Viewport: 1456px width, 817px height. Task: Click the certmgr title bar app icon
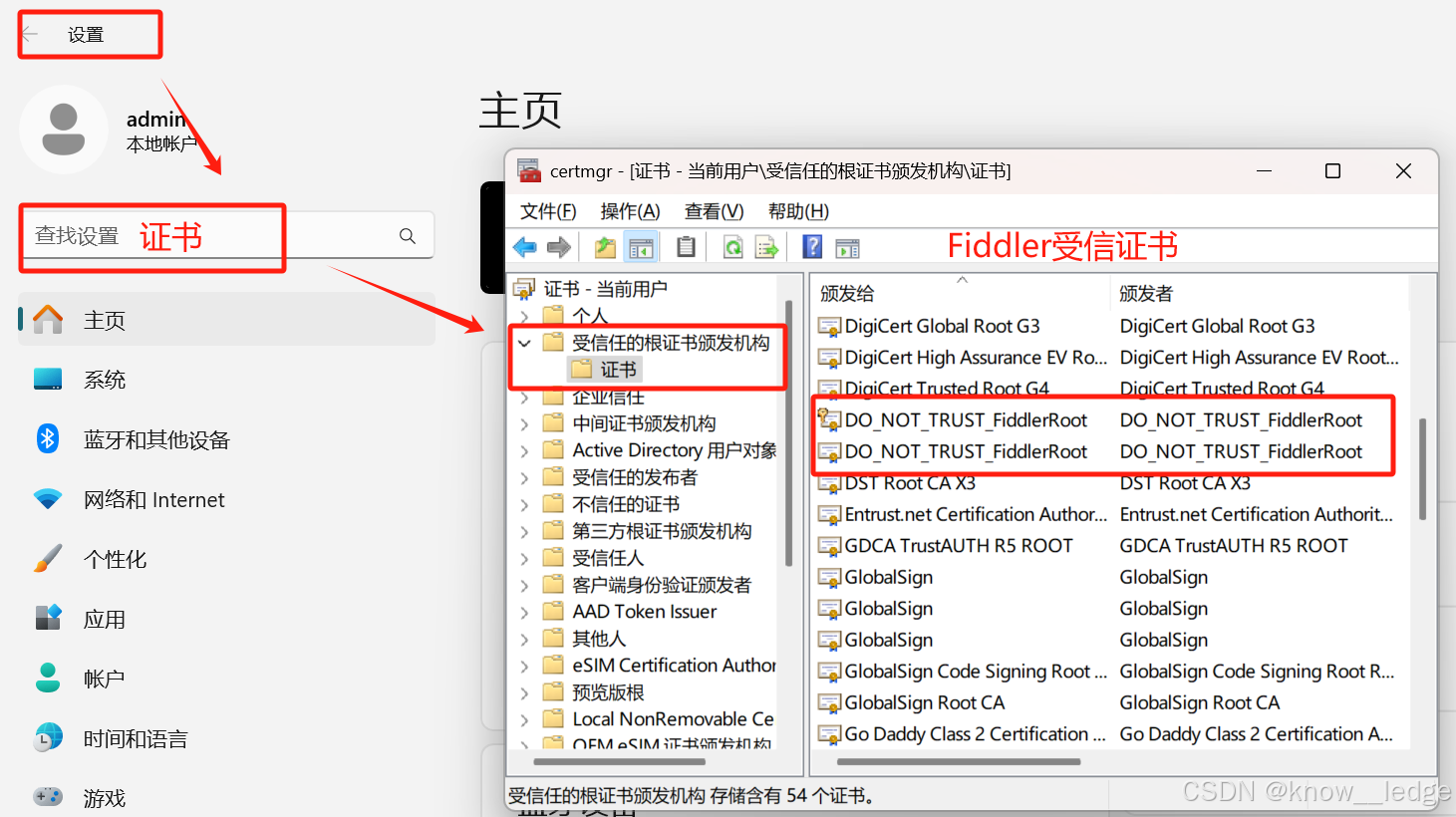click(529, 170)
